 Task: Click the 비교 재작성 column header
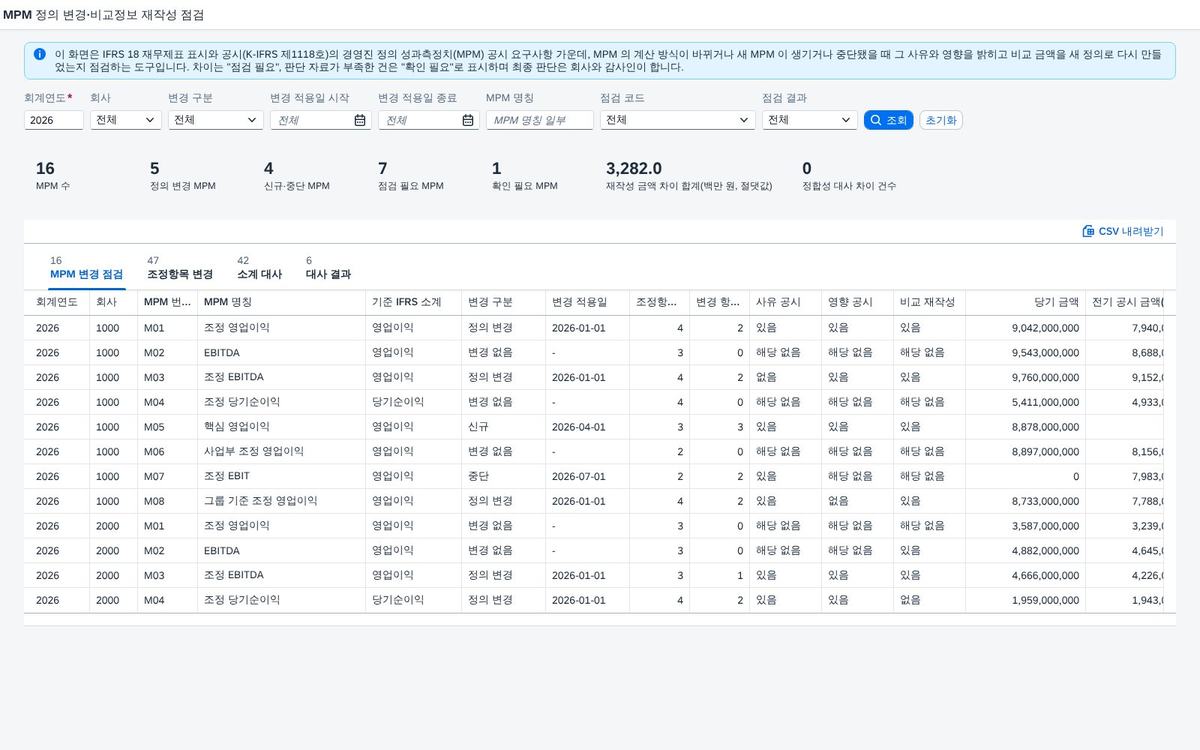click(930, 302)
